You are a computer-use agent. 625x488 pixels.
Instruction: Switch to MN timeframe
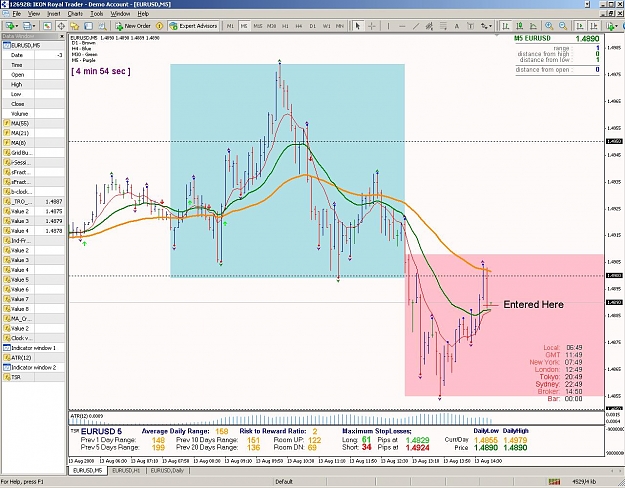[340, 26]
